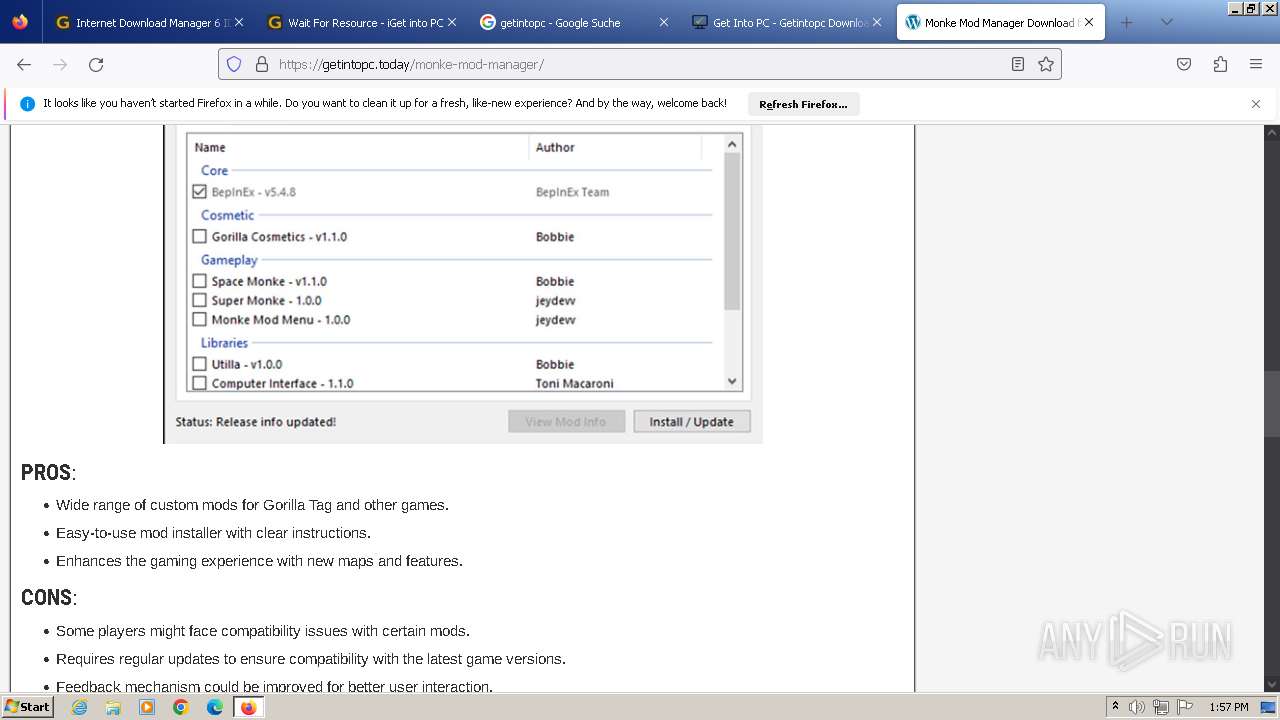Image resolution: width=1280 pixels, height=720 pixels.
Task: Click Refresh Firefox button
Action: coord(803,104)
